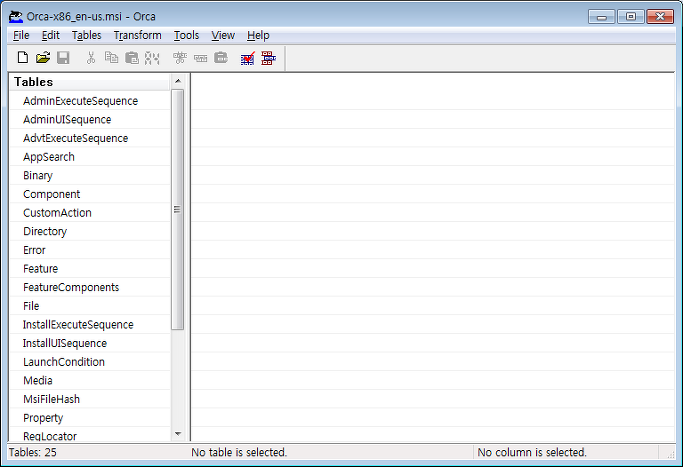Click the Cut scissors toolbar icon
Image resolution: width=683 pixels, height=467 pixels.
[x=91, y=58]
